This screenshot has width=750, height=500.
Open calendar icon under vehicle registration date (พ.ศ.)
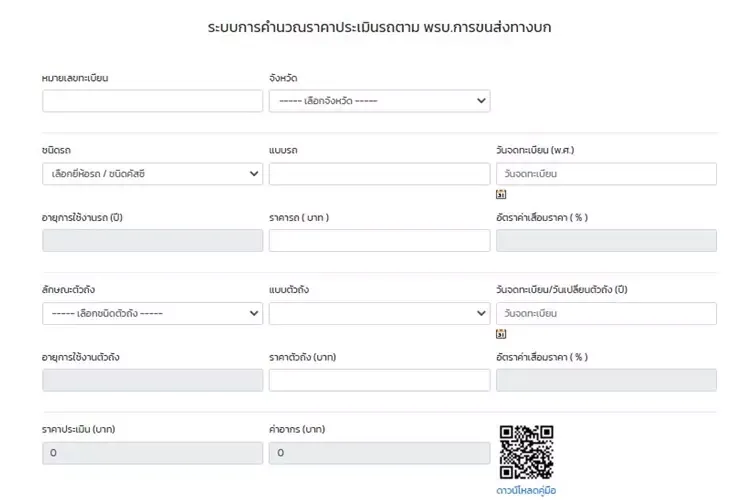[x=501, y=194]
